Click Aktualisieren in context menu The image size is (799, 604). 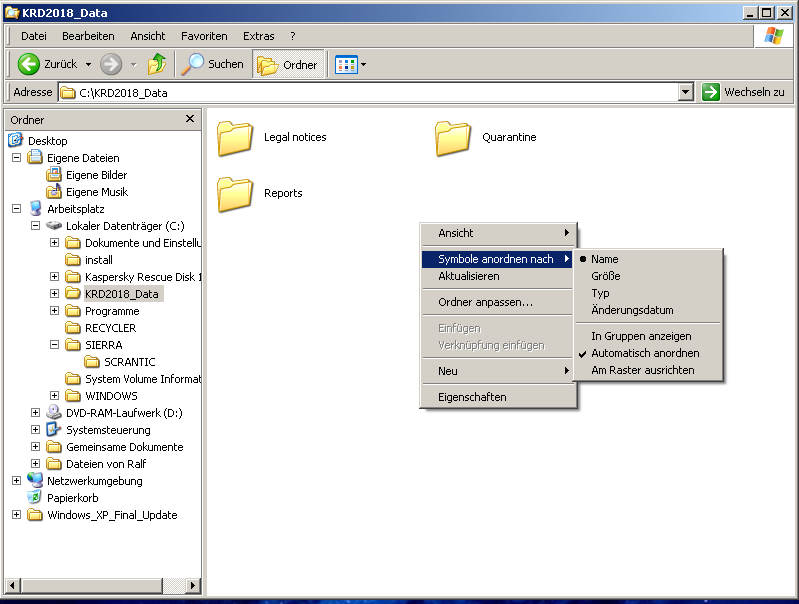pos(498,276)
